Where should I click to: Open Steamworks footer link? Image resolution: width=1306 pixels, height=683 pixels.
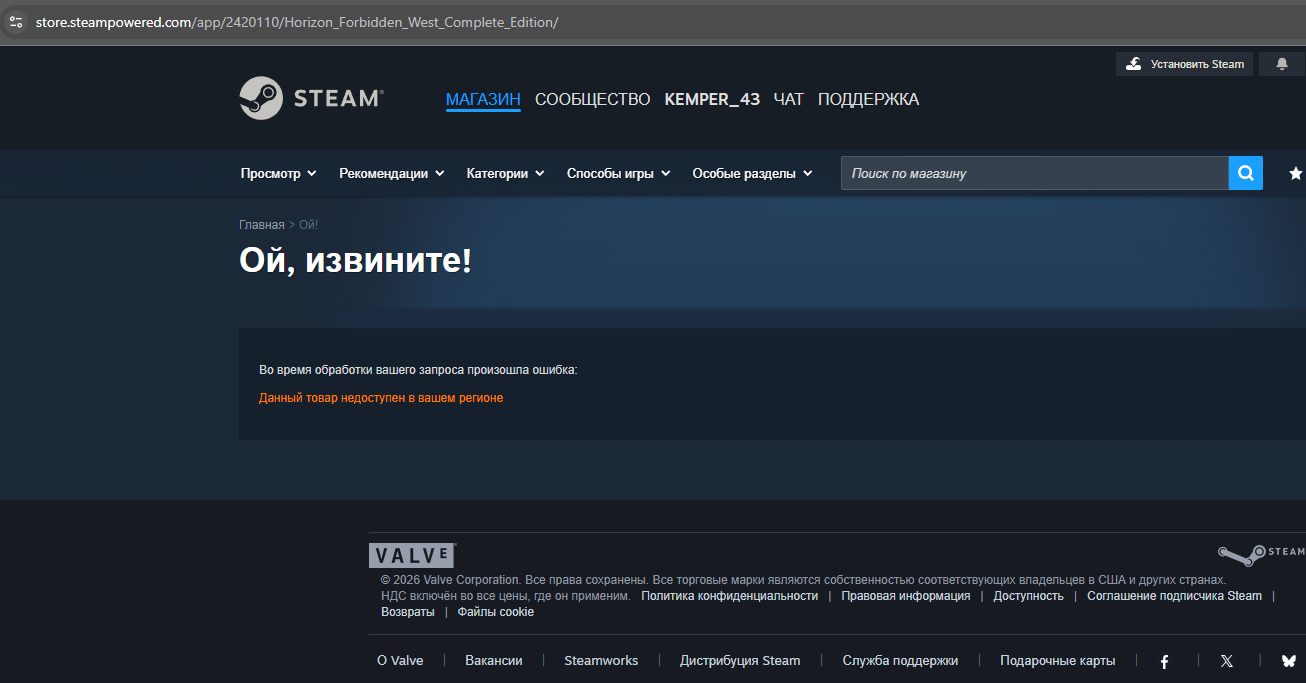pyautogui.click(x=601, y=660)
